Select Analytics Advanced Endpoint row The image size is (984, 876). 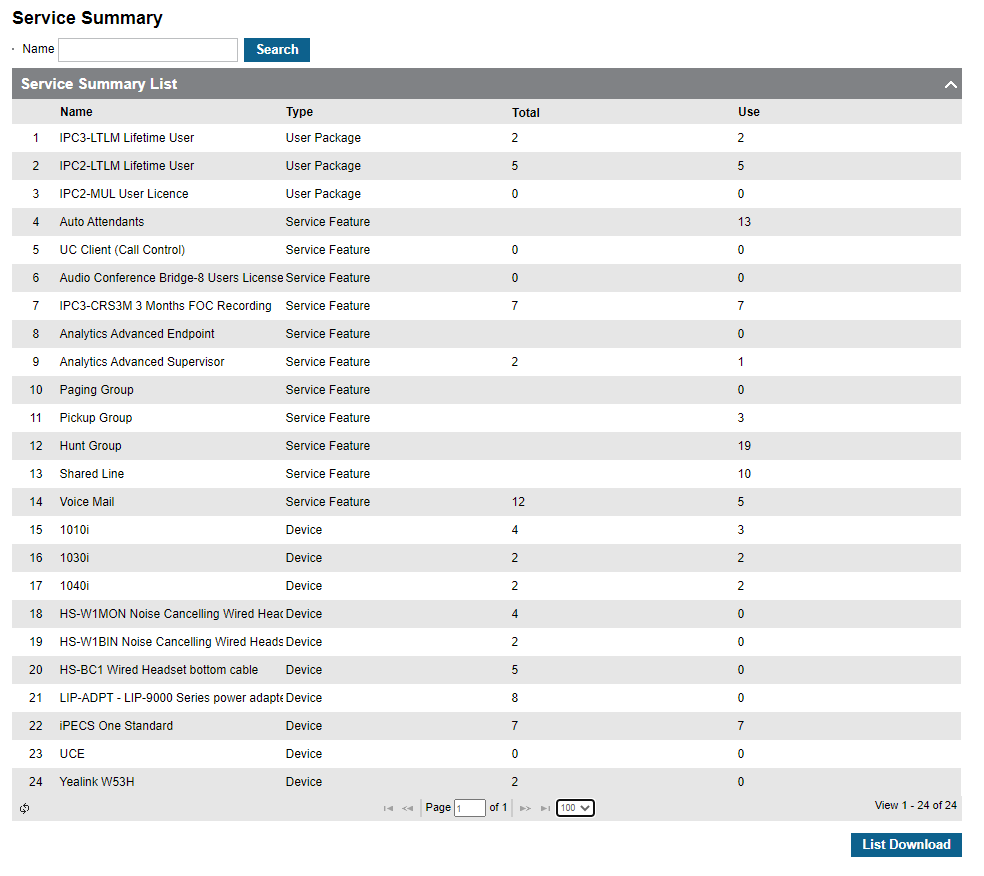(x=486, y=334)
